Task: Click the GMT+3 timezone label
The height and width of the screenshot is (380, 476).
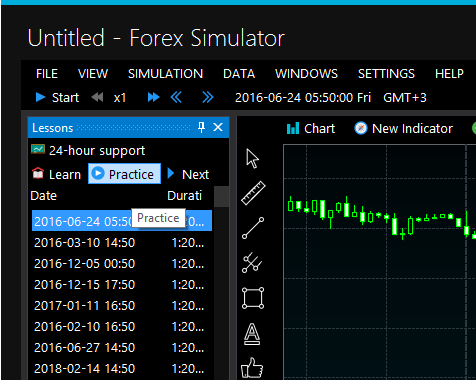Action: pos(405,98)
